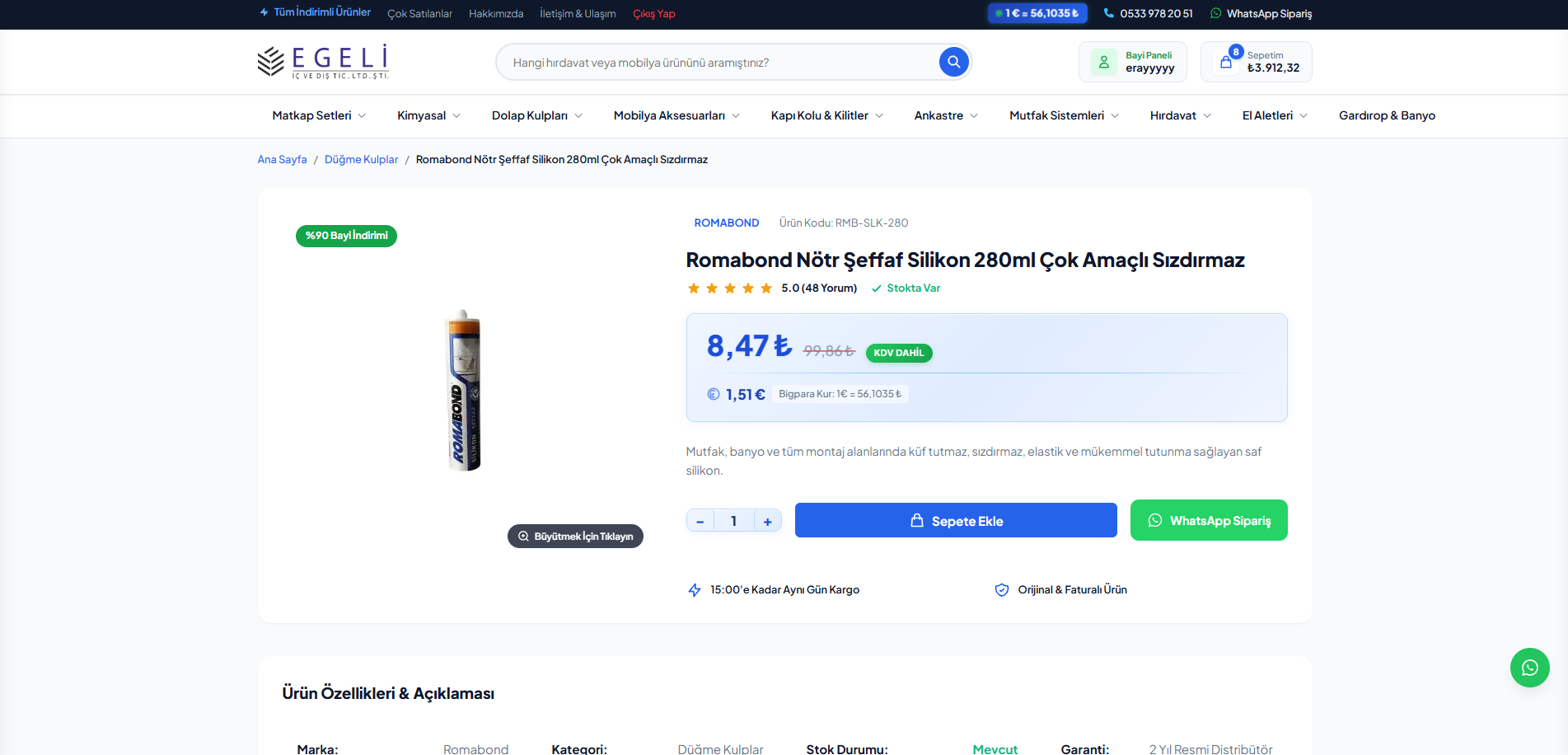Click the crossed-out 99,86₺ old price
1568x755 pixels.
coord(829,351)
